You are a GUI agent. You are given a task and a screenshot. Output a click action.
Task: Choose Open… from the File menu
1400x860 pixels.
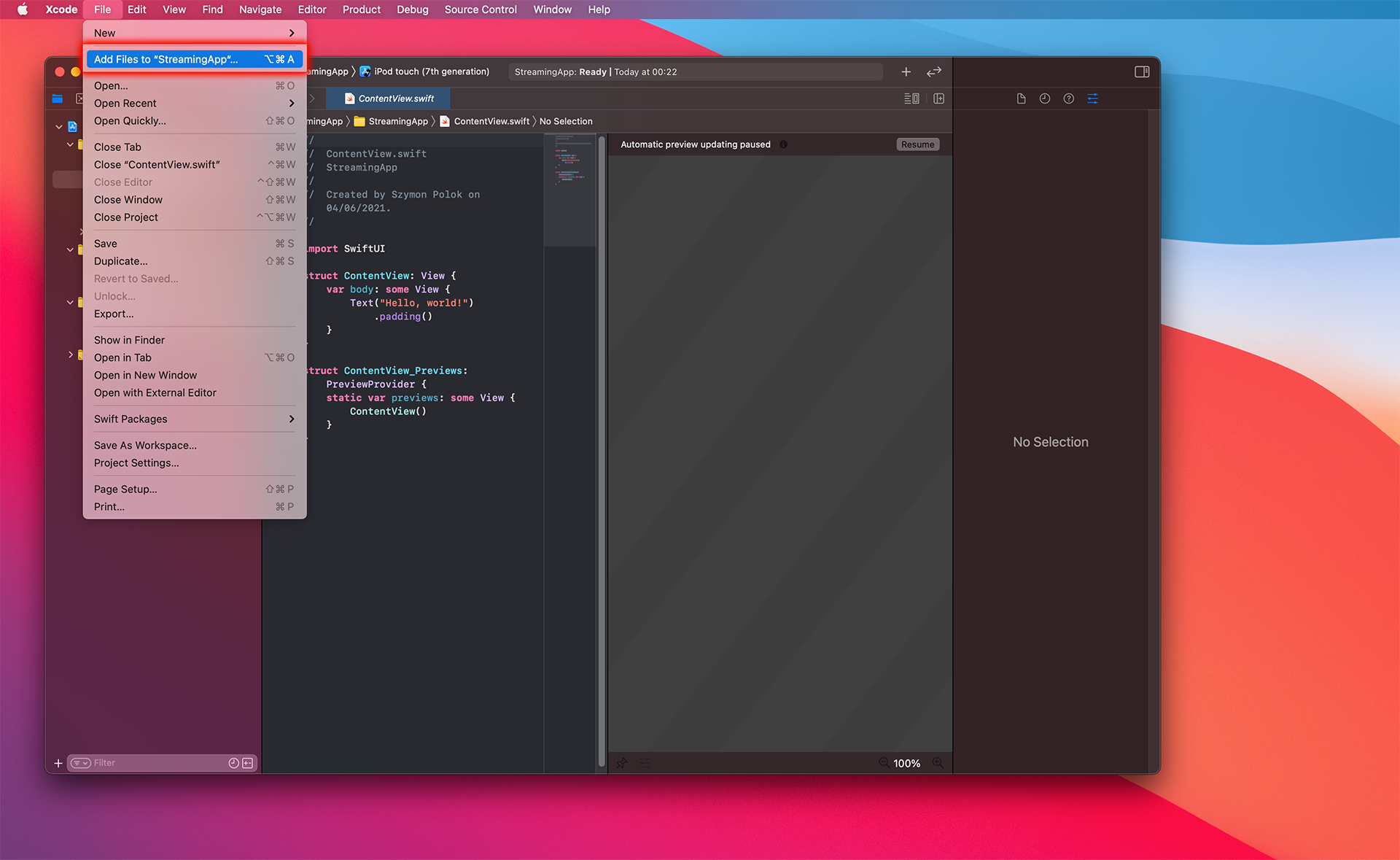[195, 85]
